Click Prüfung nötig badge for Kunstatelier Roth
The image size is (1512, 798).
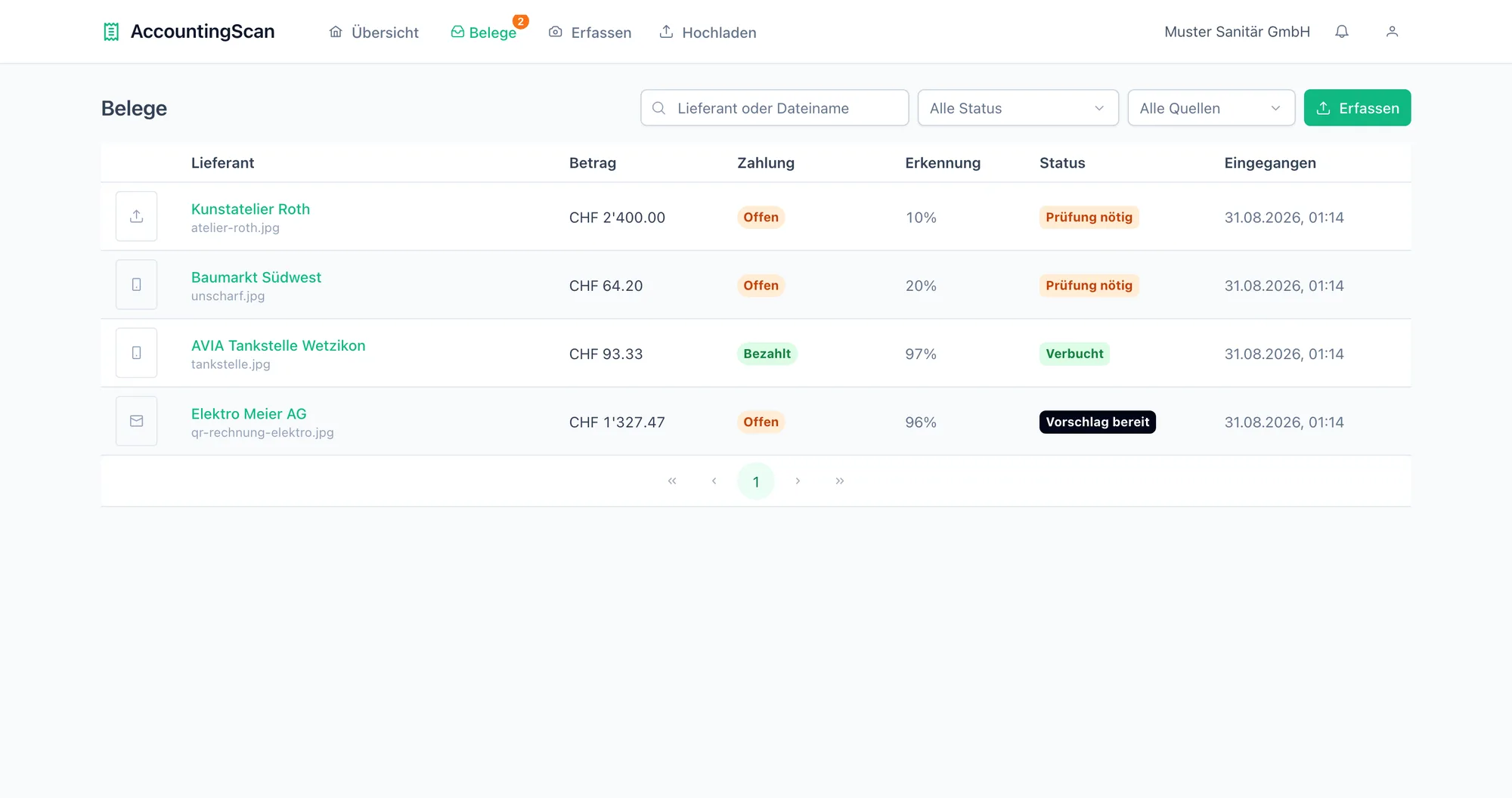tap(1089, 217)
